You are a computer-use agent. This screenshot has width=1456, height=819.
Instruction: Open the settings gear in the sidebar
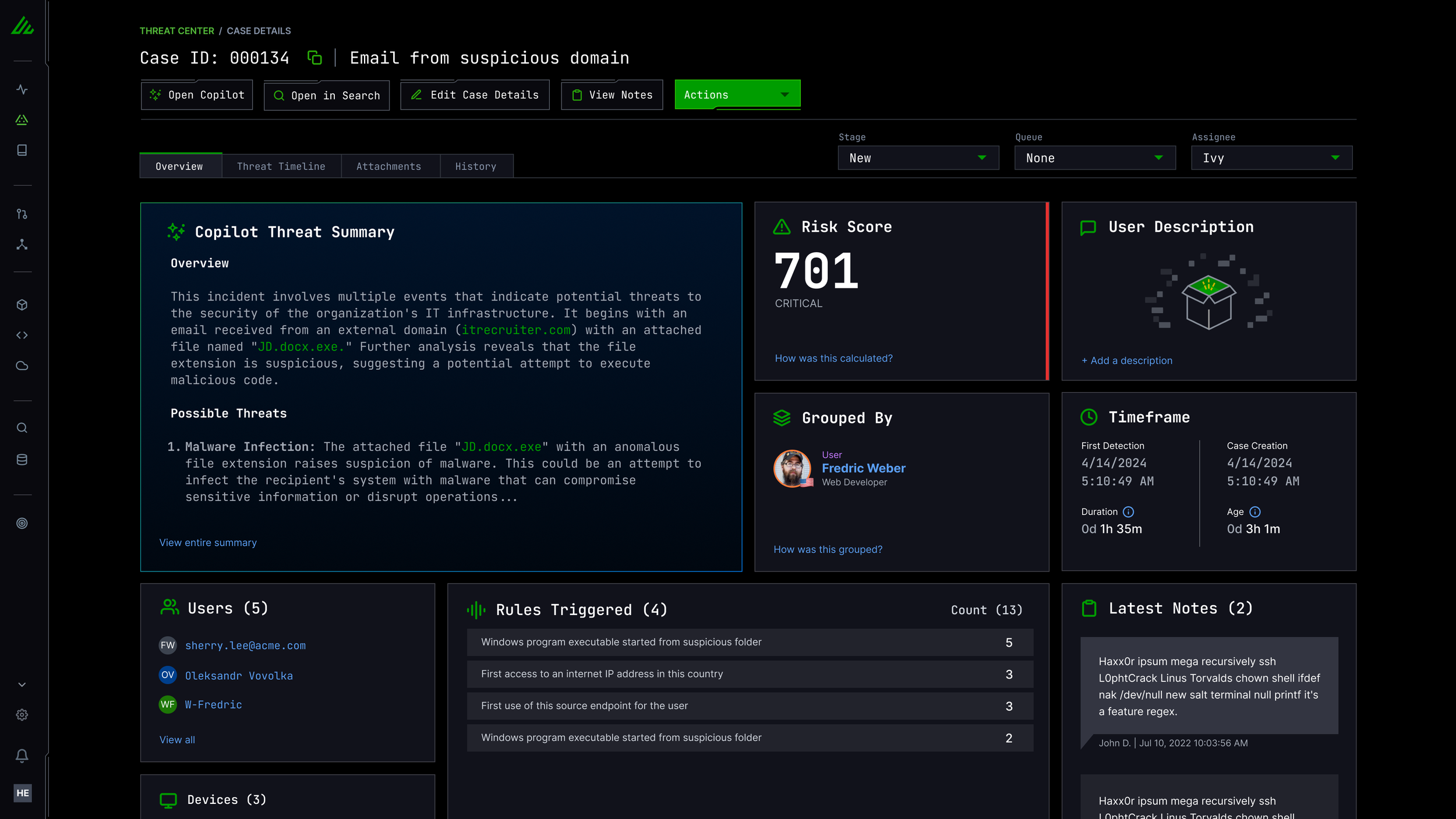coord(22,715)
